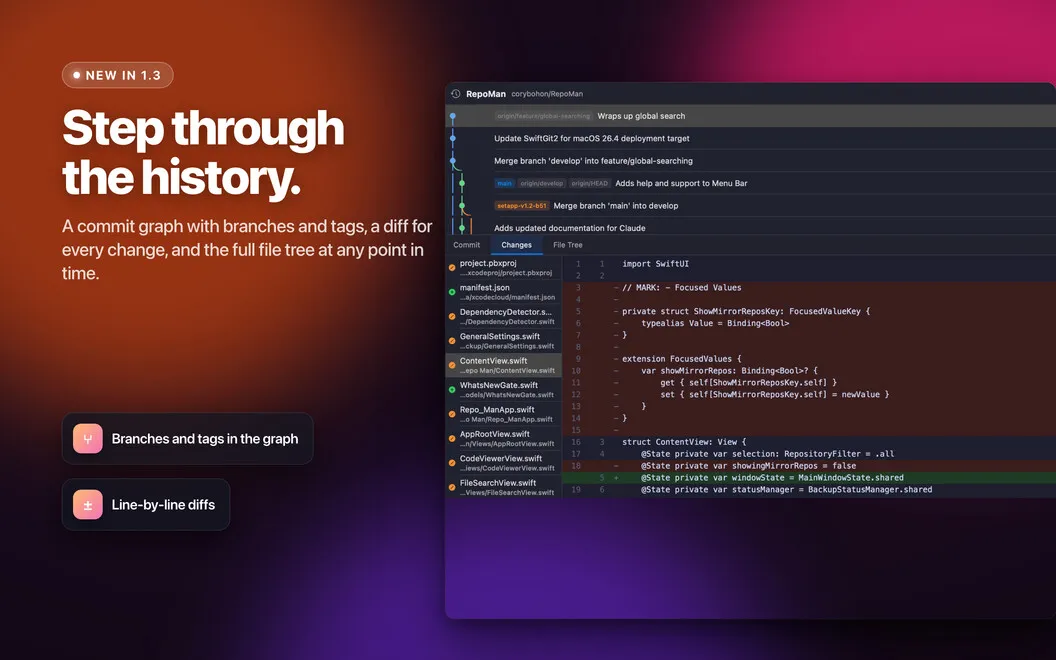Click the 'Line-by-line diffs' feature card

click(x=146, y=505)
